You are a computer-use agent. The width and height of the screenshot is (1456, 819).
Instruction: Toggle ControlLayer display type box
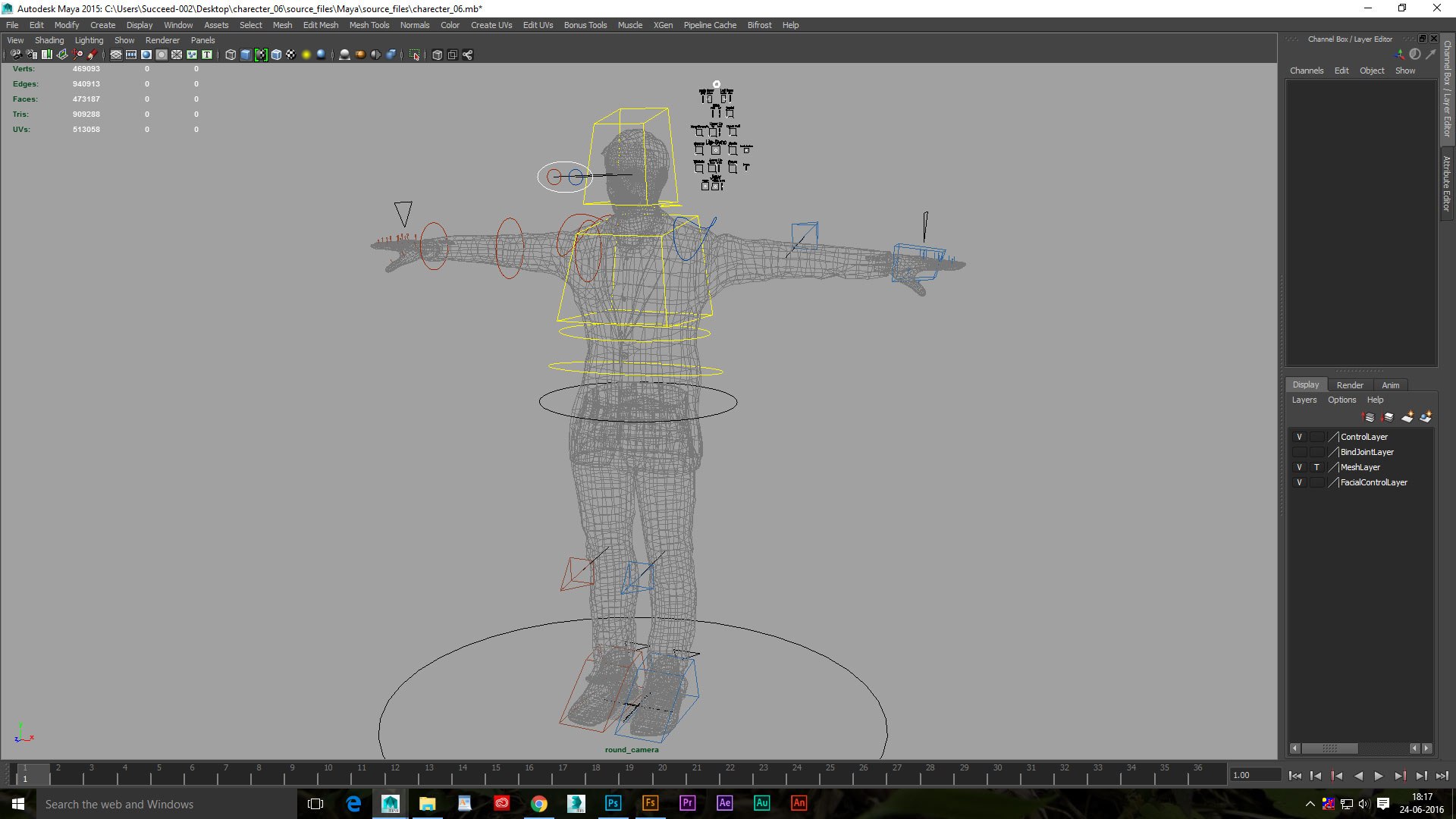pyautogui.click(x=1316, y=437)
